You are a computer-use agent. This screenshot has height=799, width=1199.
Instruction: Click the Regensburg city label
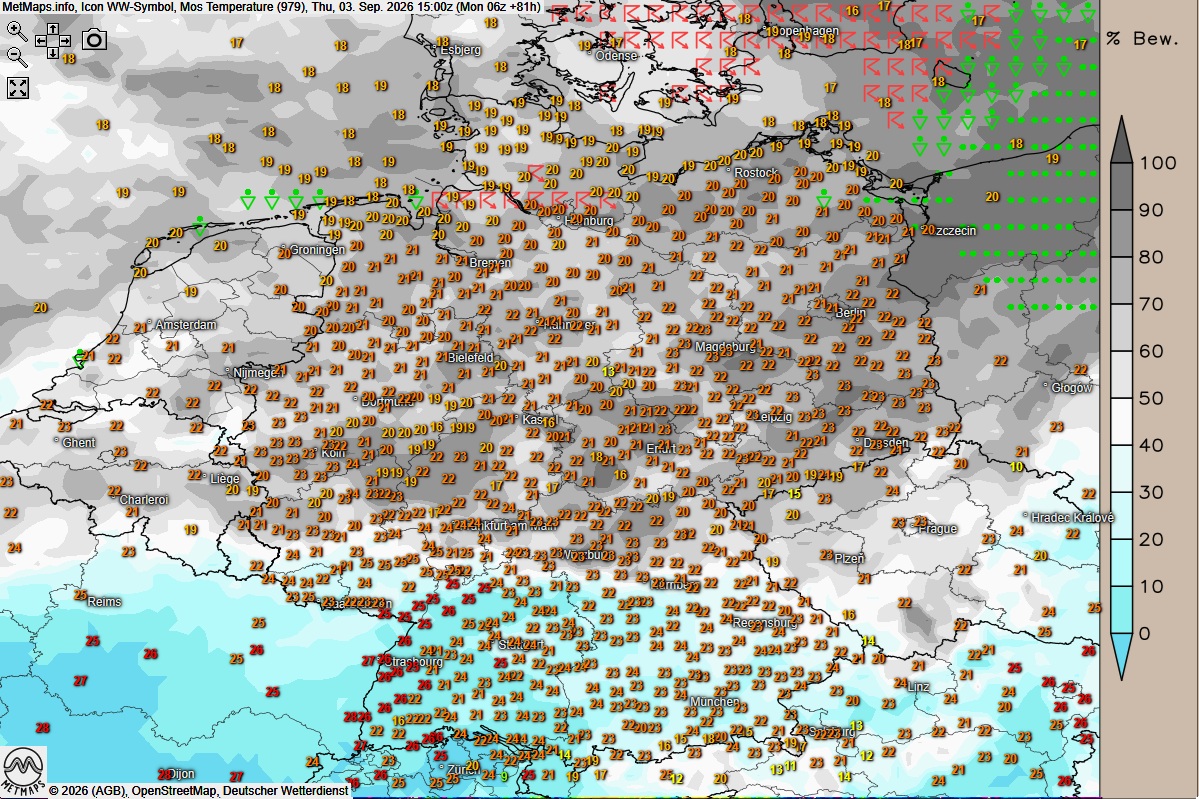tap(765, 623)
